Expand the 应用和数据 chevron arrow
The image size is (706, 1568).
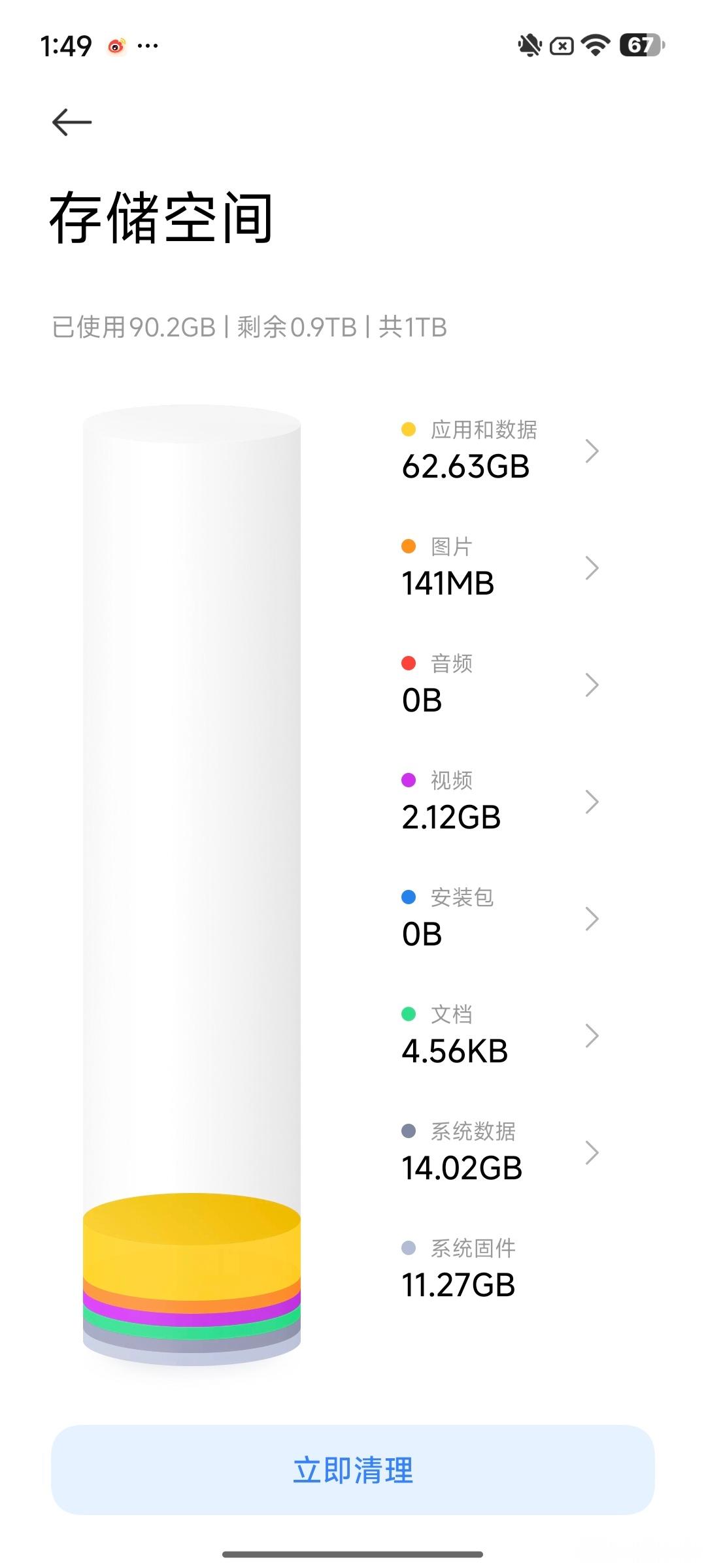click(x=592, y=451)
